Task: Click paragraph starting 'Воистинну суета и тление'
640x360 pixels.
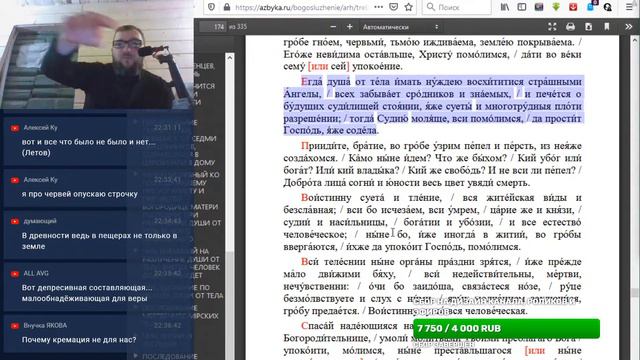Action: pos(432,222)
